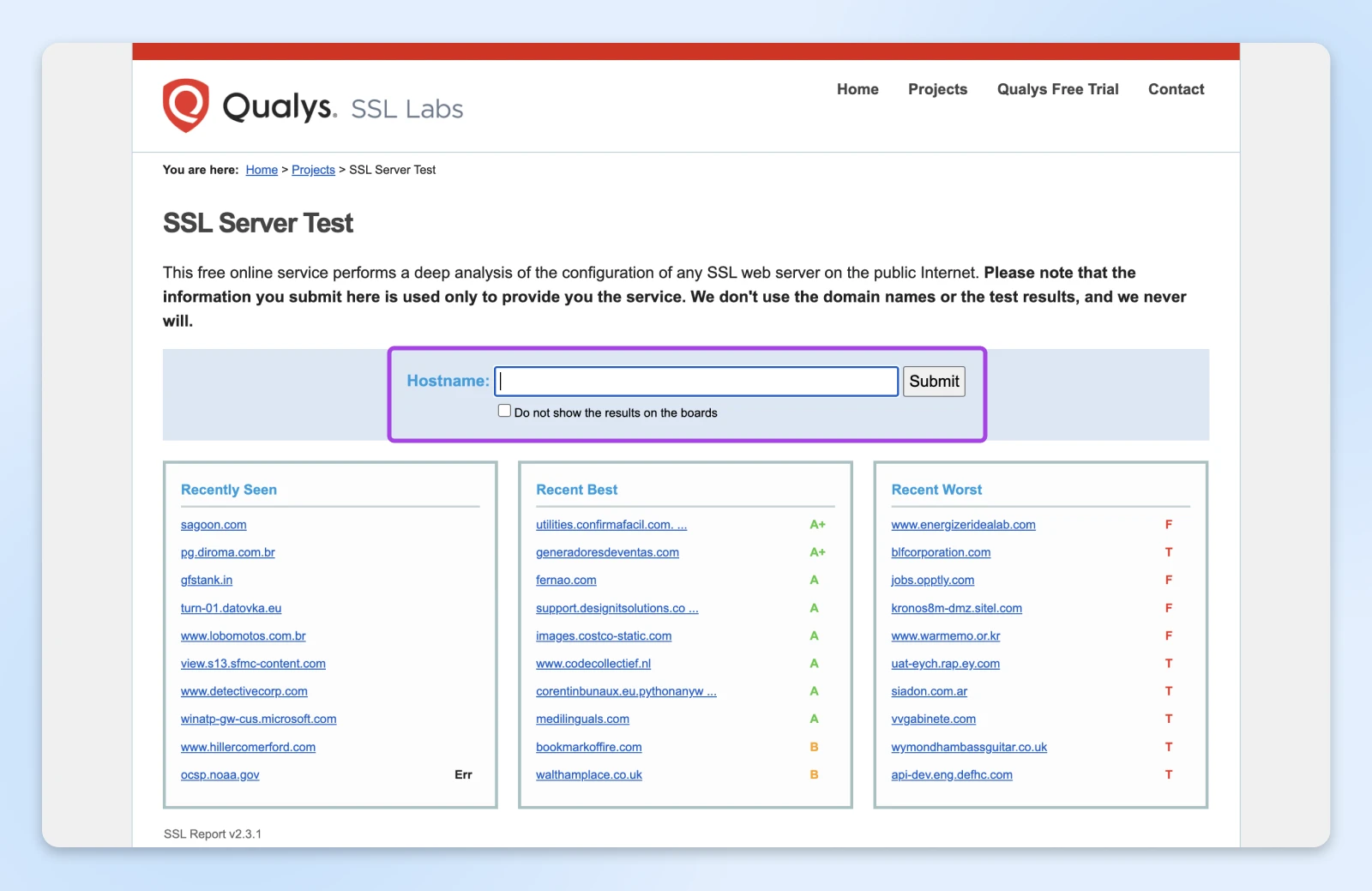Image resolution: width=1372 pixels, height=891 pixels.
Task: Open generadoresdeventas.com link
Action: pos(607,552)
